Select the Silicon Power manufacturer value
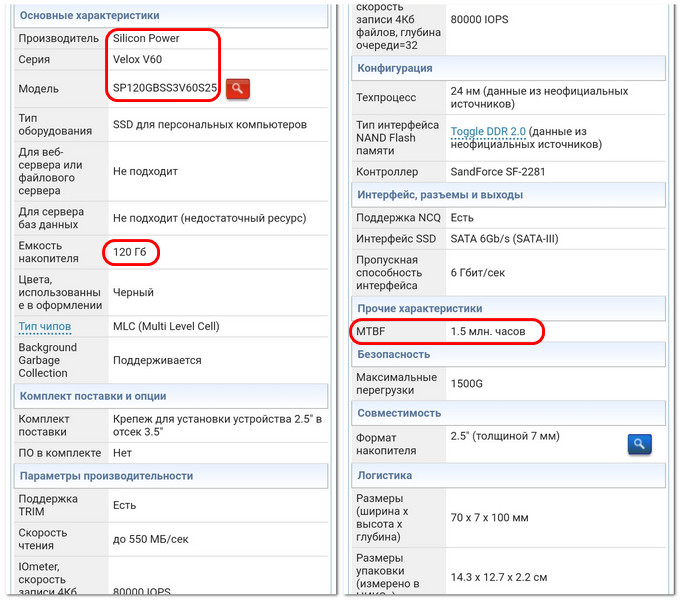 (x=146, y=38)
